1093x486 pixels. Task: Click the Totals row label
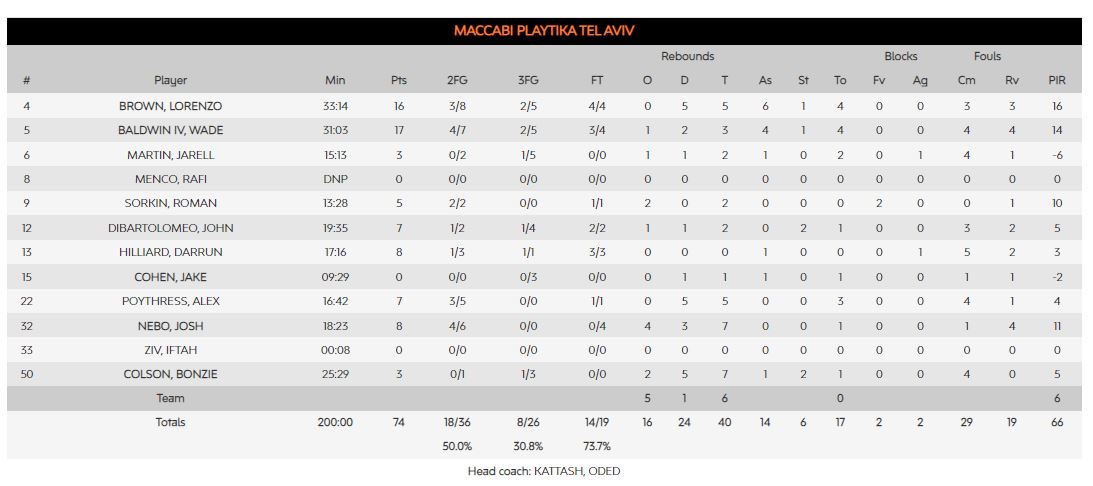coord(170,422)
